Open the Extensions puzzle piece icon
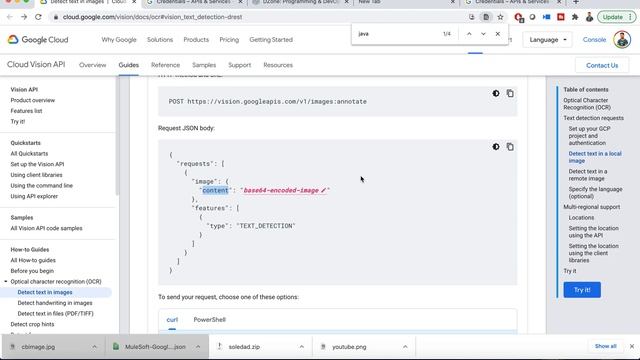Screen dimensions: 640x360 tap(575, 17)
